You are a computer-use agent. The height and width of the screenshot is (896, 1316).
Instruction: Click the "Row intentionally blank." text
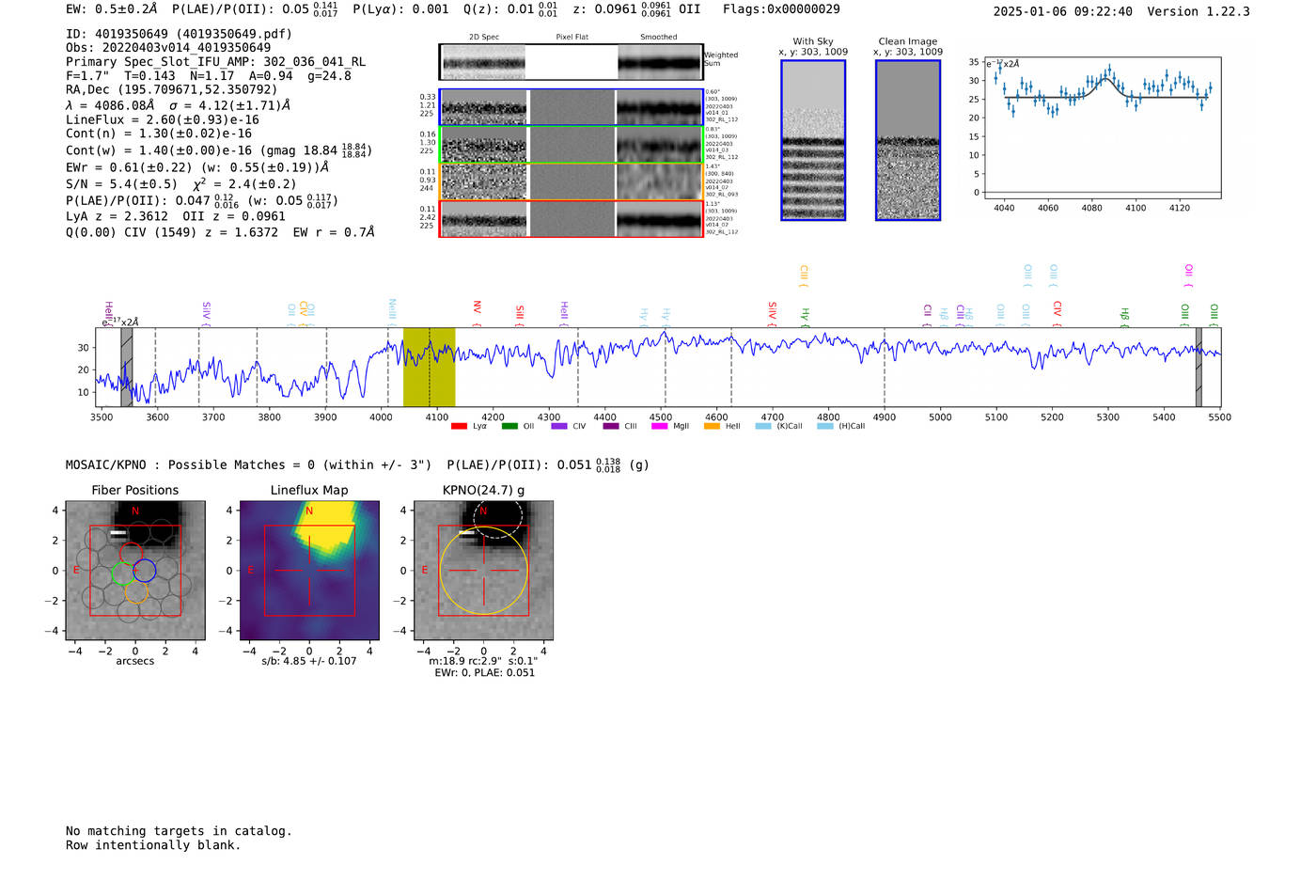153,845
